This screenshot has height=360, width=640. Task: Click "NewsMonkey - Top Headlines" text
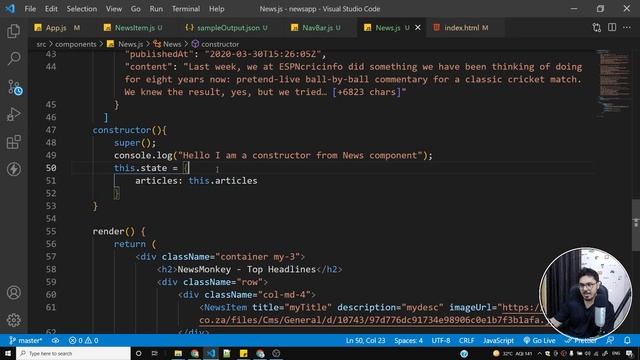point(247,269)
